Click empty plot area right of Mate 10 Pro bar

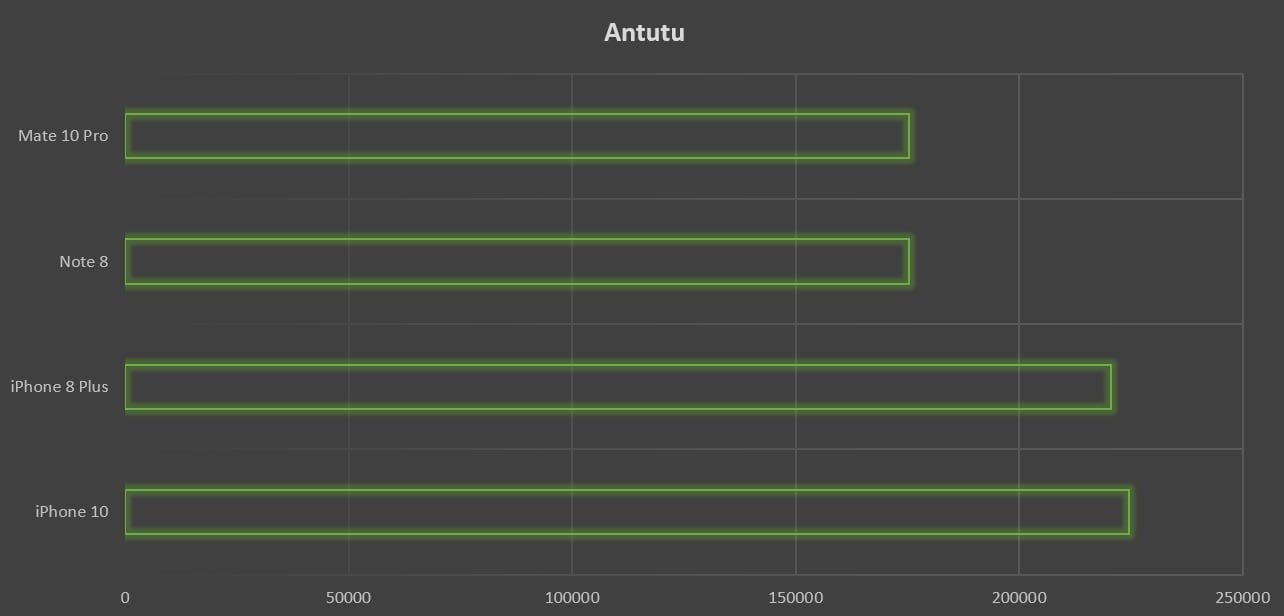pos(1075,136)
